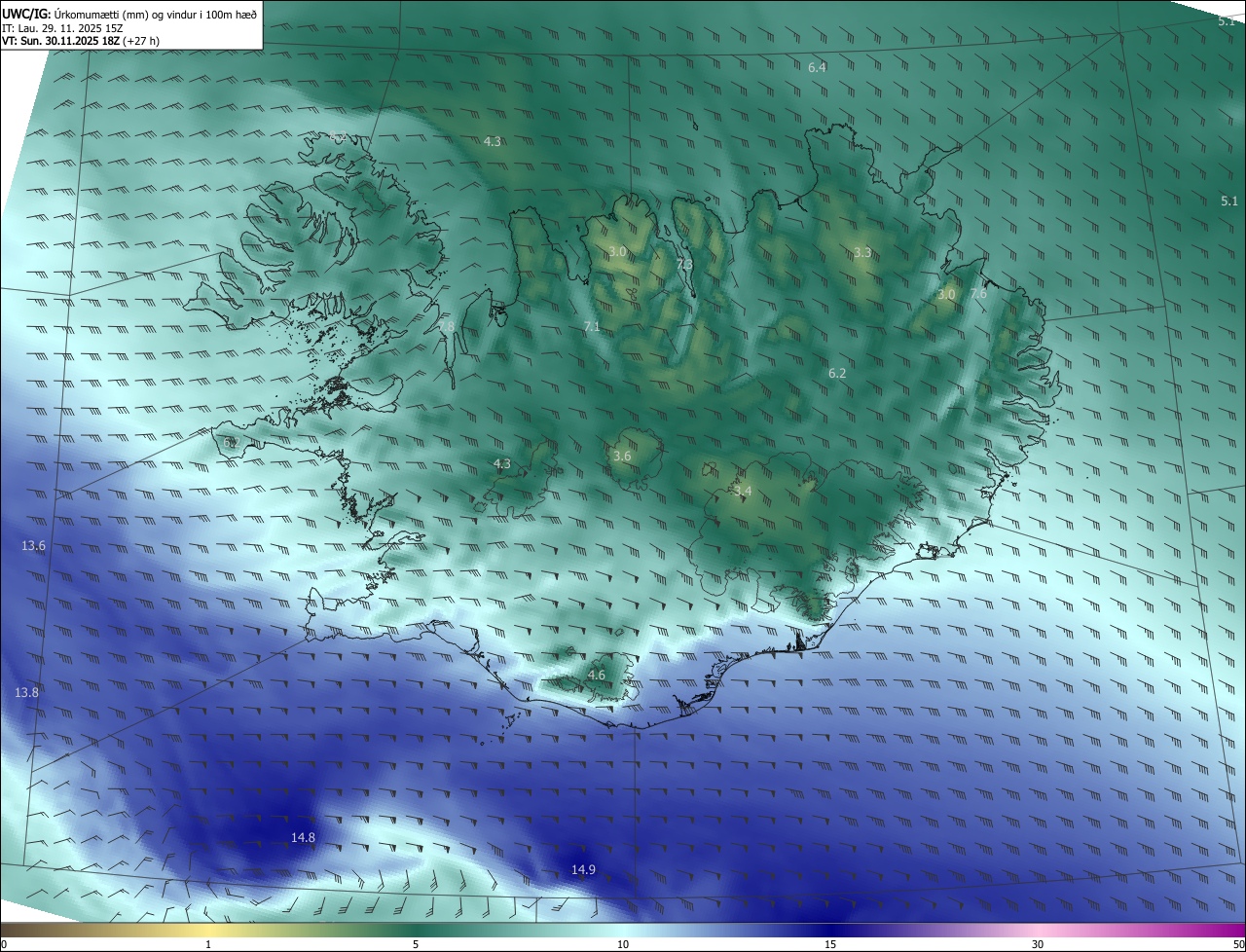Click the colorbar tick label 30

(1038, 944)
